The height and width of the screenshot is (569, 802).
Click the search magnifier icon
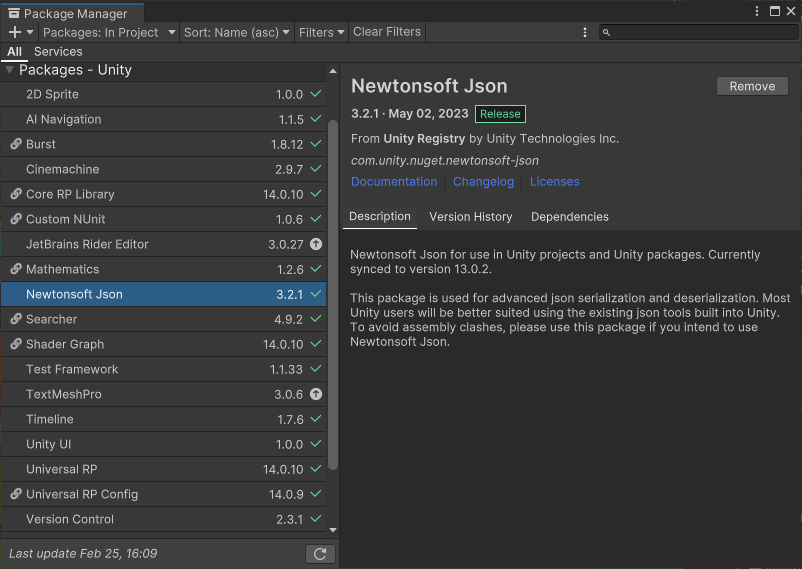point(606,32)
